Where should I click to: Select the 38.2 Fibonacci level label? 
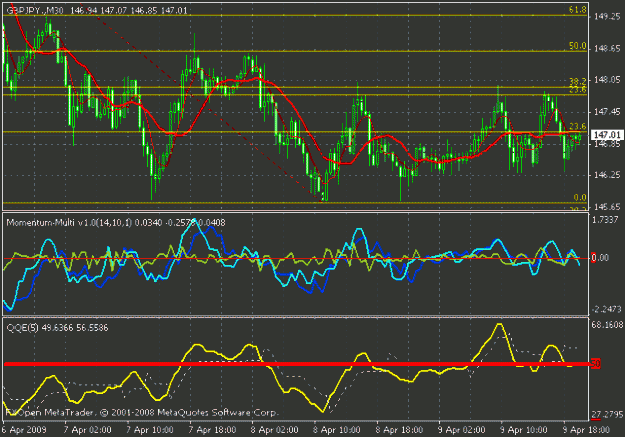[578, 81]
